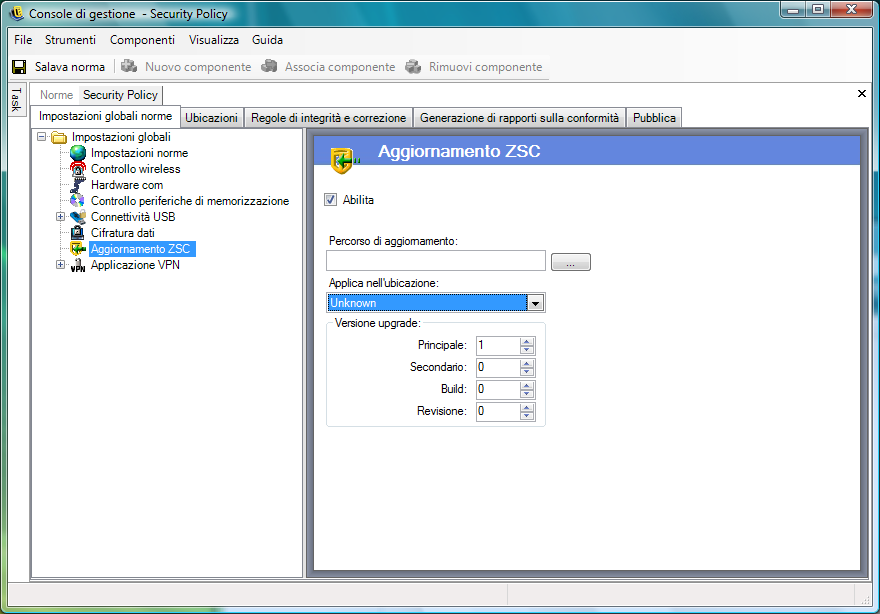Viewport: 880px width, 614px height.
Task: Click the Impostazioni globali folder icon
Action: [x=59, y=137]
